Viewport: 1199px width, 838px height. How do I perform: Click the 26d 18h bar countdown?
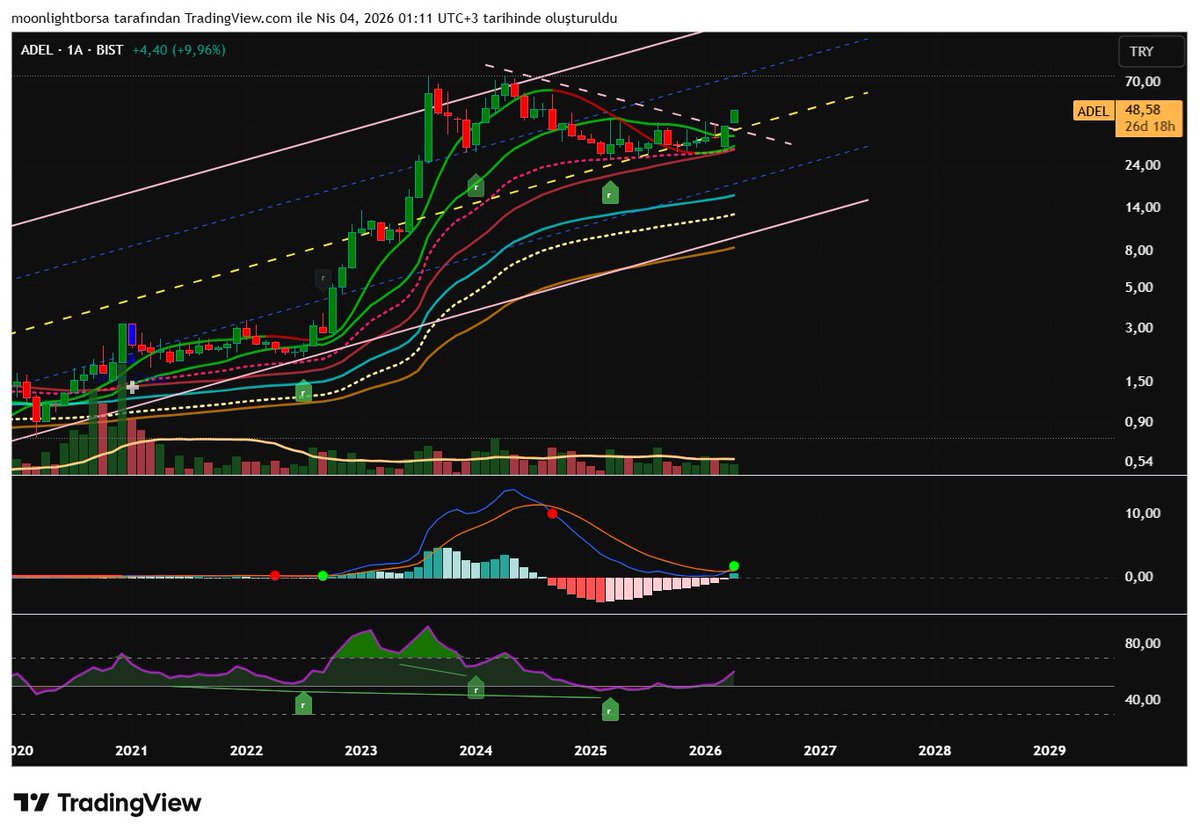click(x=1149, y=126)
